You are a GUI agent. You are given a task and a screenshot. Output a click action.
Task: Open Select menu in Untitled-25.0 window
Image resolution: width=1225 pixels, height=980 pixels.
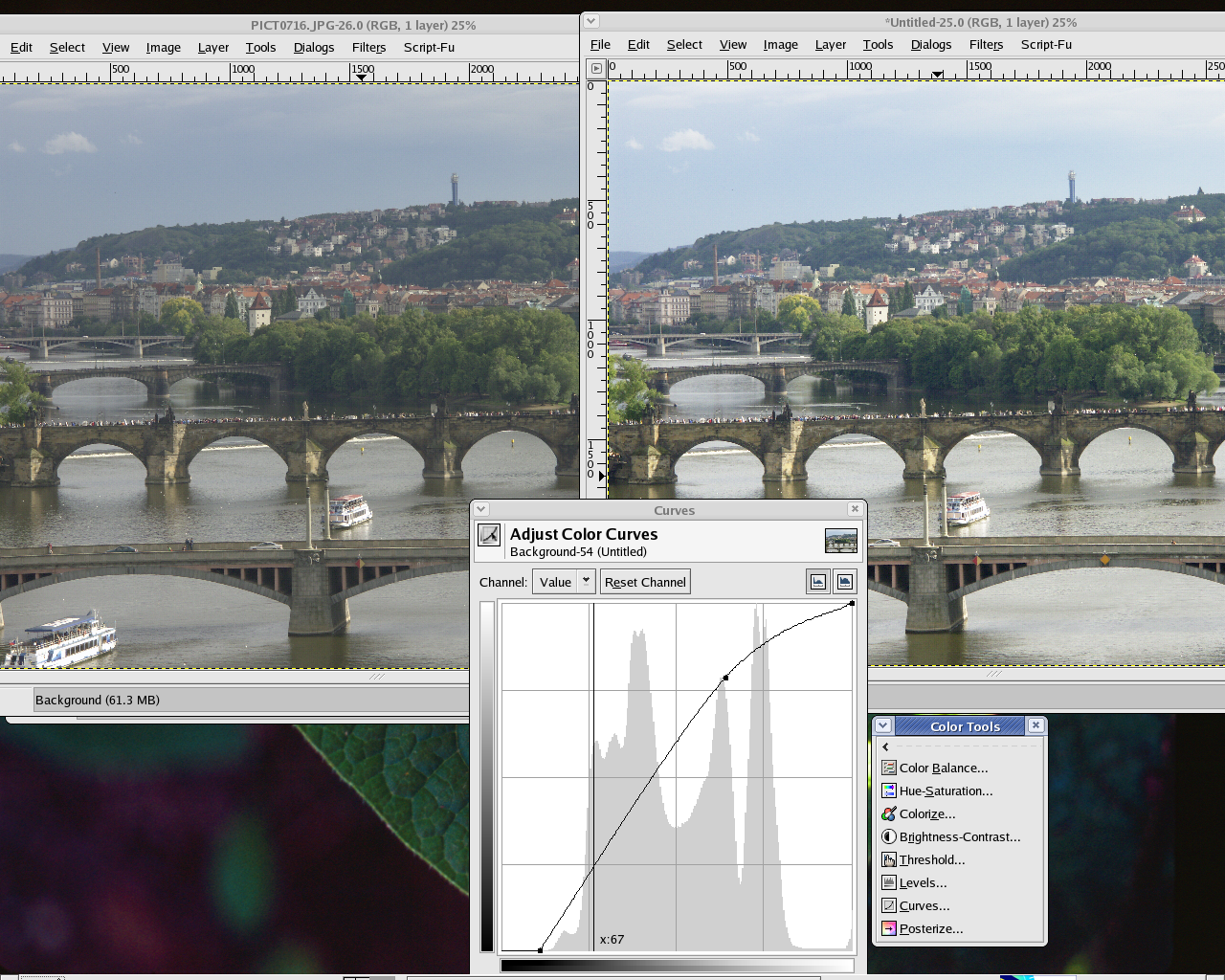(x=684, y=44)
